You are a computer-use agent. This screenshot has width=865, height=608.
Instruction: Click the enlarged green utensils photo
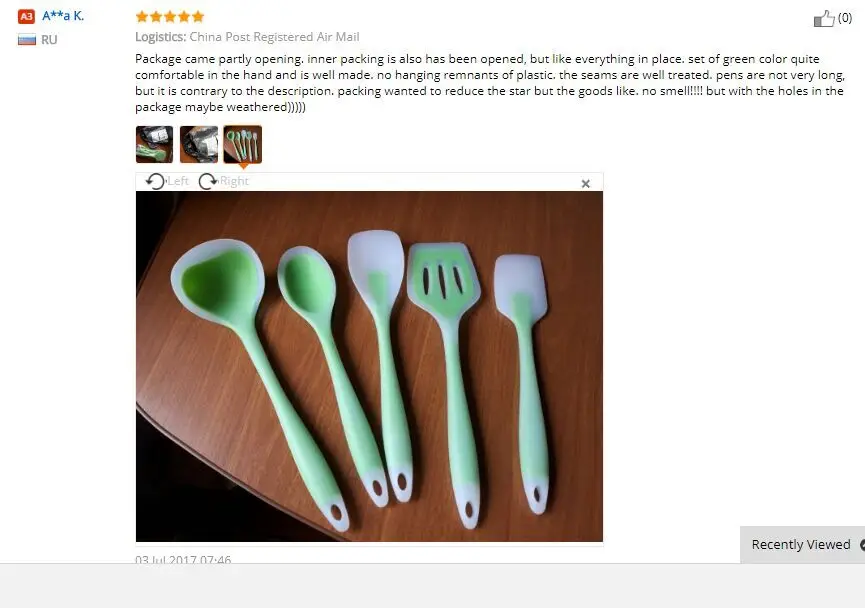pyautogui.click(x=369, y=366)
